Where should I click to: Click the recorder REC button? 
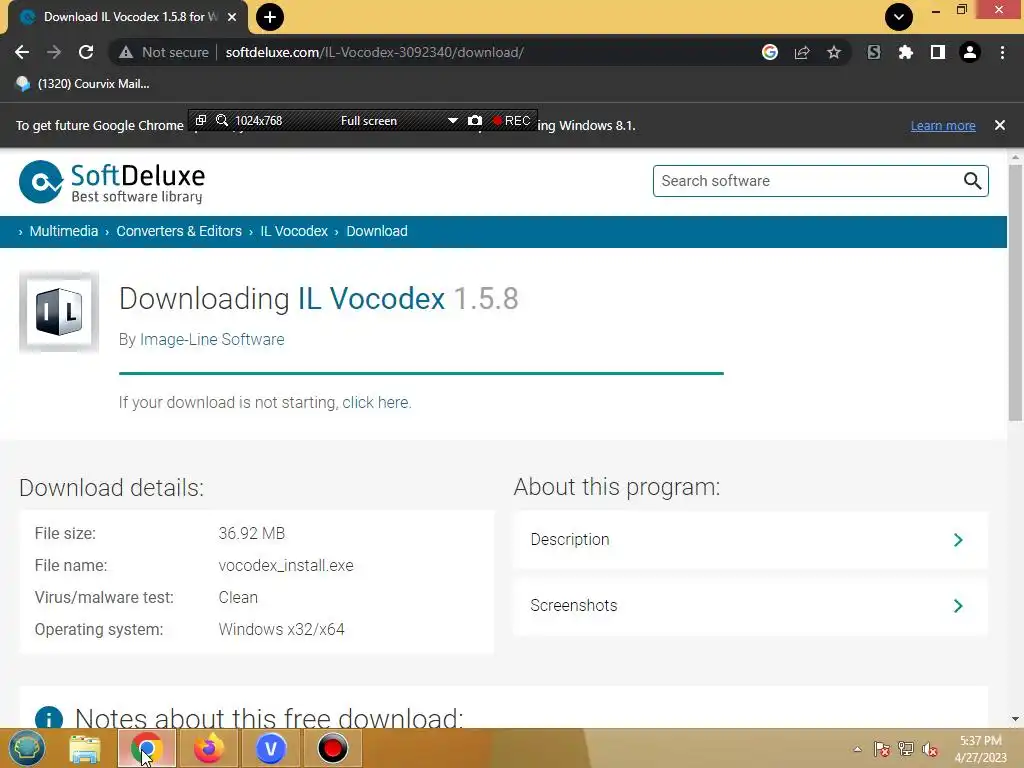click(511, 121)
